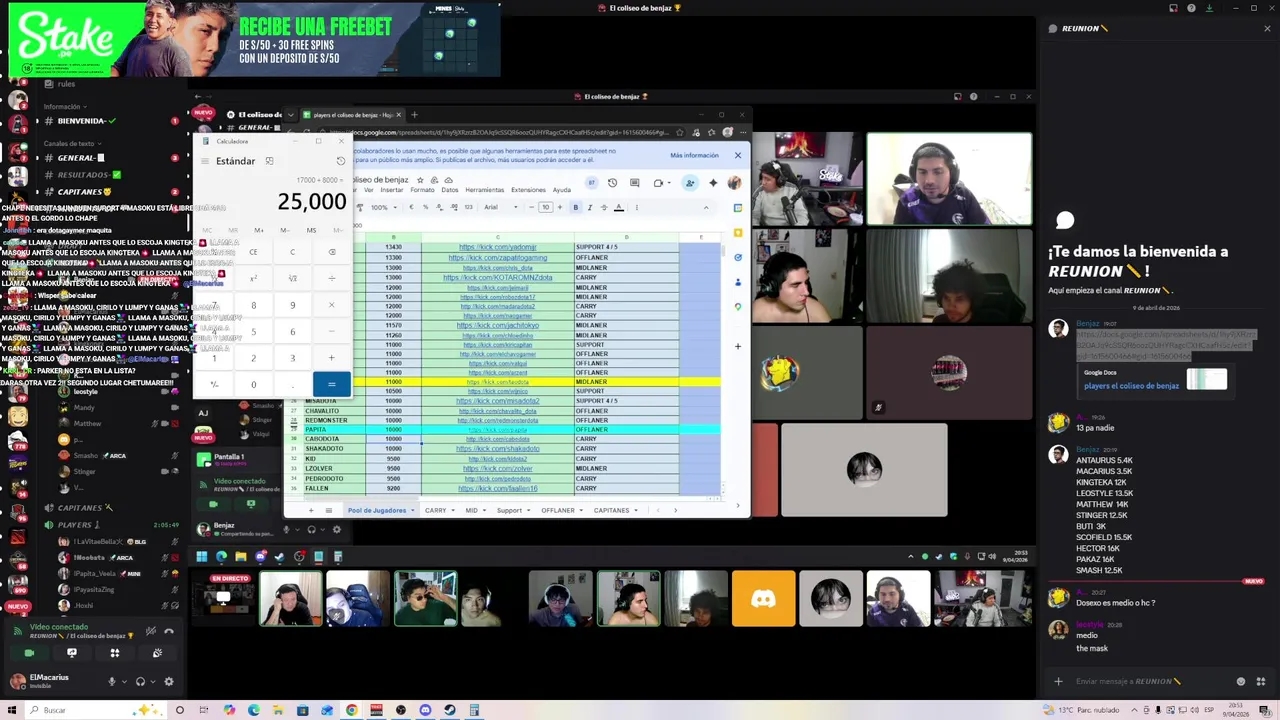Click the calculator backspace key
Image resolution: width=1280 pixels, height=720 pixels.
[x=332, y=252]
